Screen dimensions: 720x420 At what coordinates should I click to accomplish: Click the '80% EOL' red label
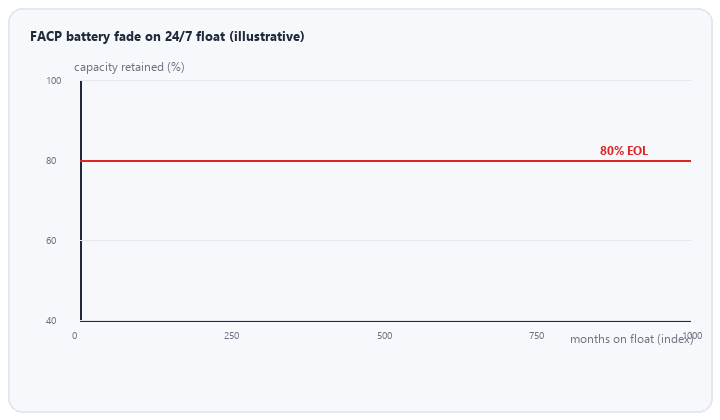pyautogui.click(x=624, y=151)
